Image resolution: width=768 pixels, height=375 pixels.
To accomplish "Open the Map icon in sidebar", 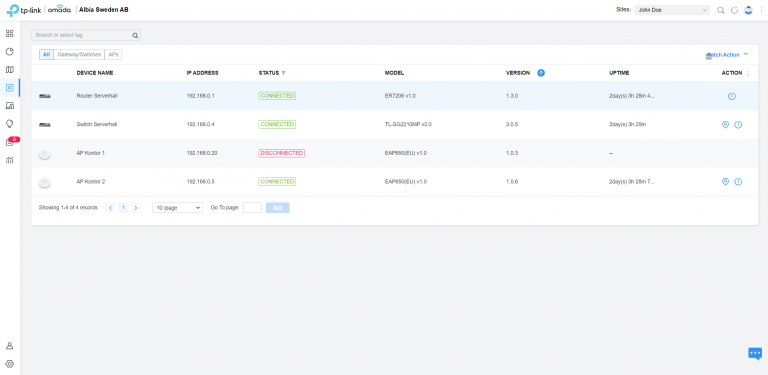I will pyautogui.click(x=9, y=70).
